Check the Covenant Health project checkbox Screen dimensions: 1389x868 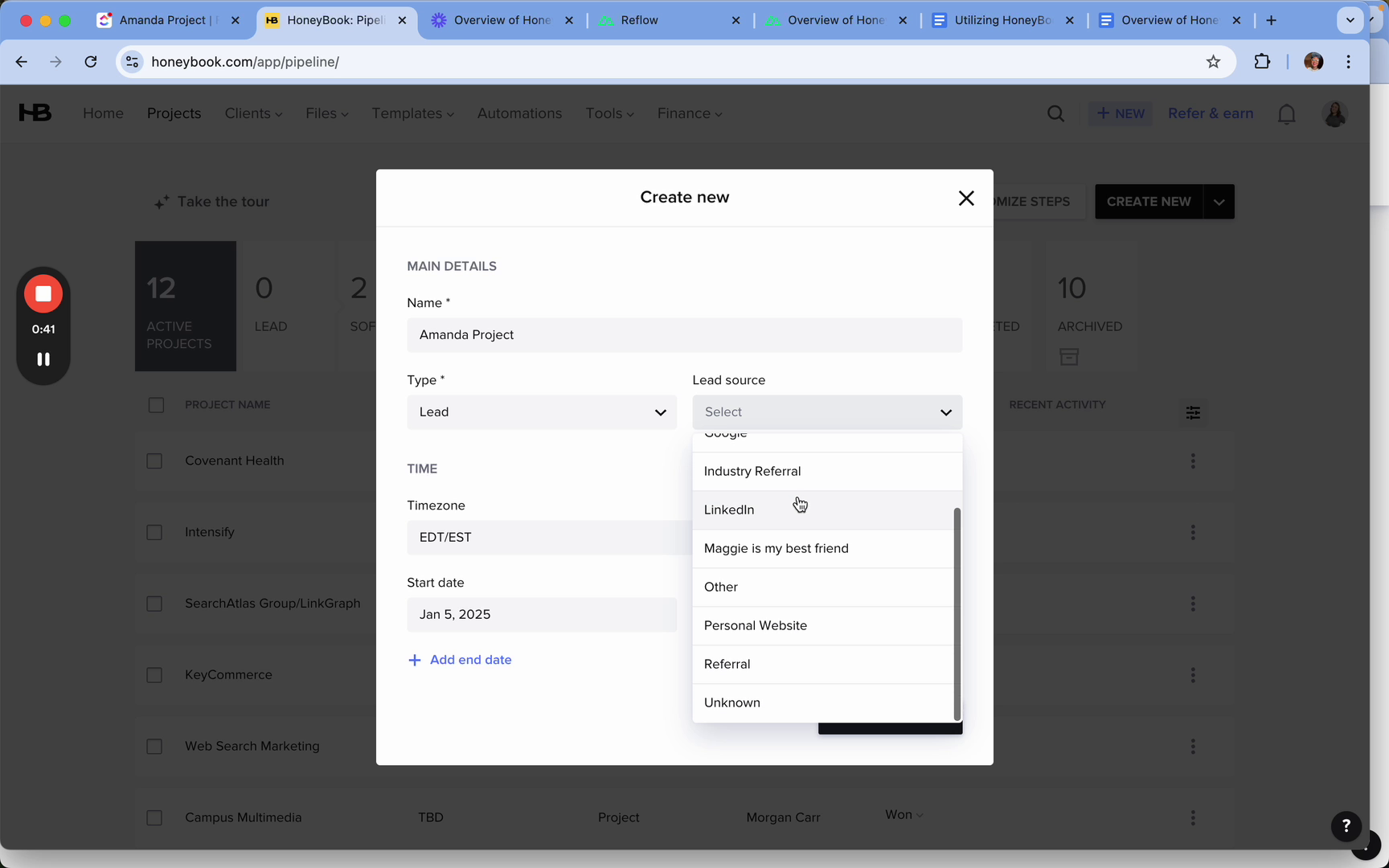click(154, 461)
